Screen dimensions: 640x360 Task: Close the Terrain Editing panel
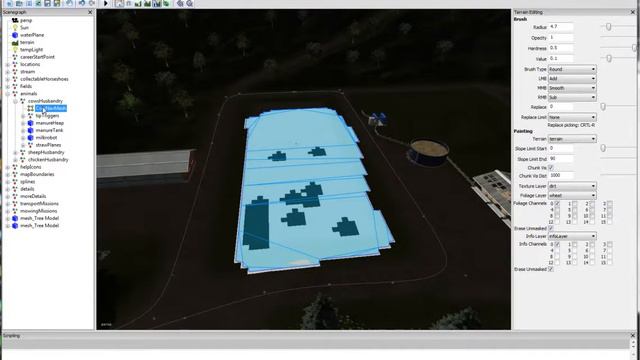(x=633, y=12)
